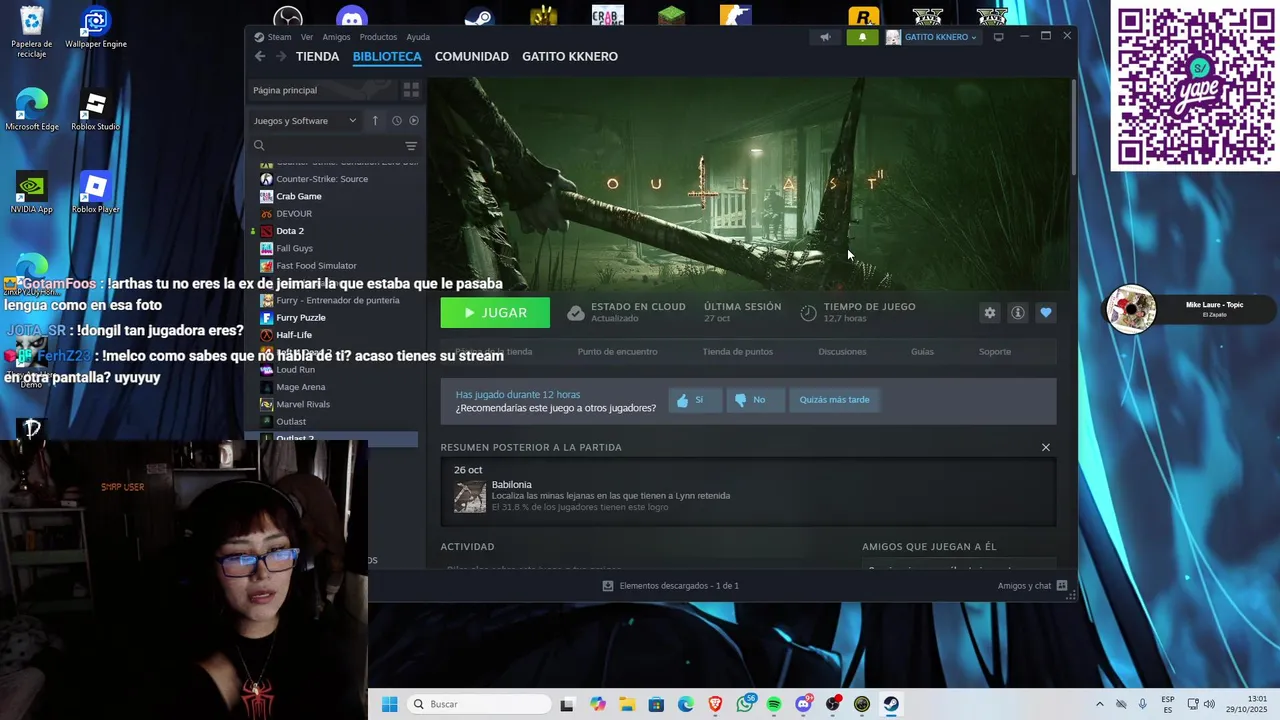1280x720 pixels.
Task: Open the Roblox Studio desktop shortcut
Action: tap(95, 112)
